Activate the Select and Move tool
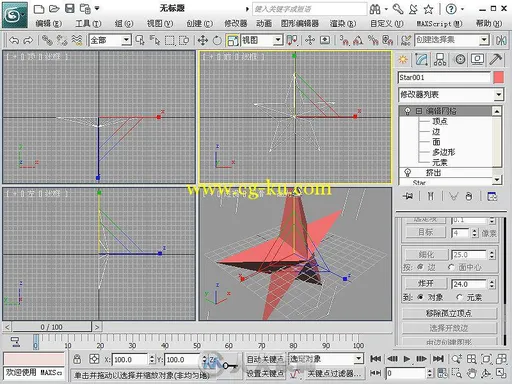The width and height of the screenshot is (512, 384). click(x=203, y=40)
